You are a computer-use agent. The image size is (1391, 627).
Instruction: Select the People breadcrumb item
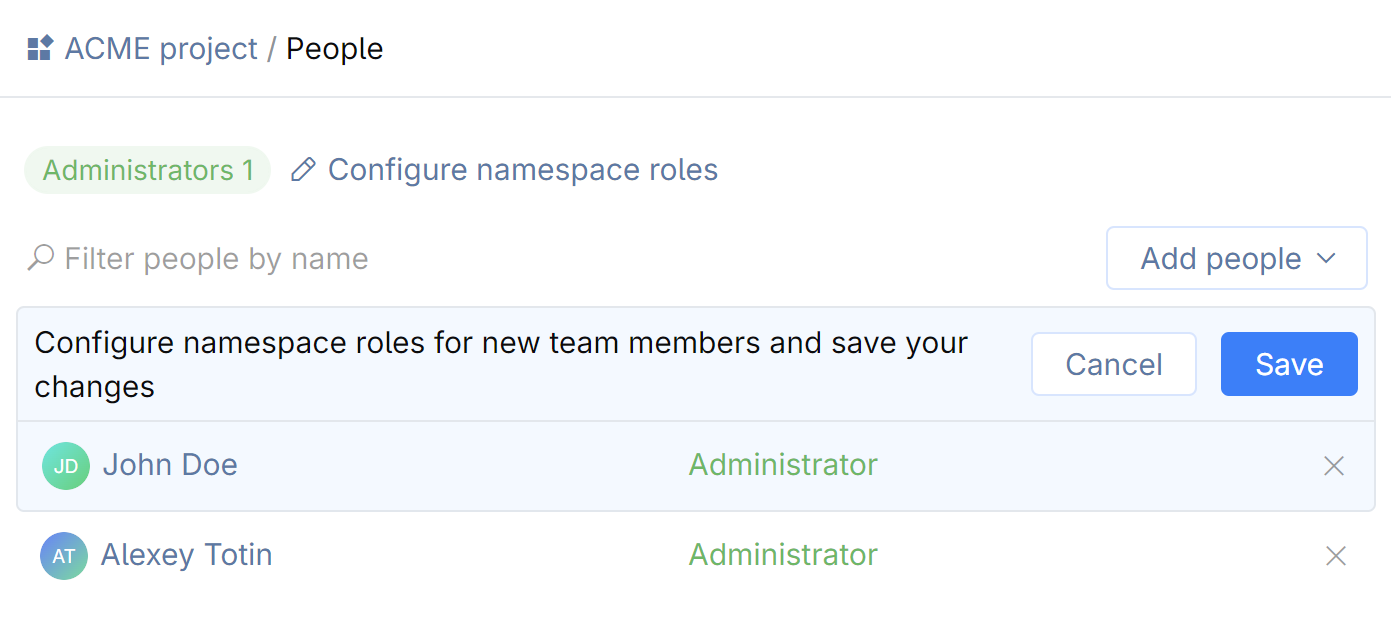pyautogui.click(x=334, y=48)
